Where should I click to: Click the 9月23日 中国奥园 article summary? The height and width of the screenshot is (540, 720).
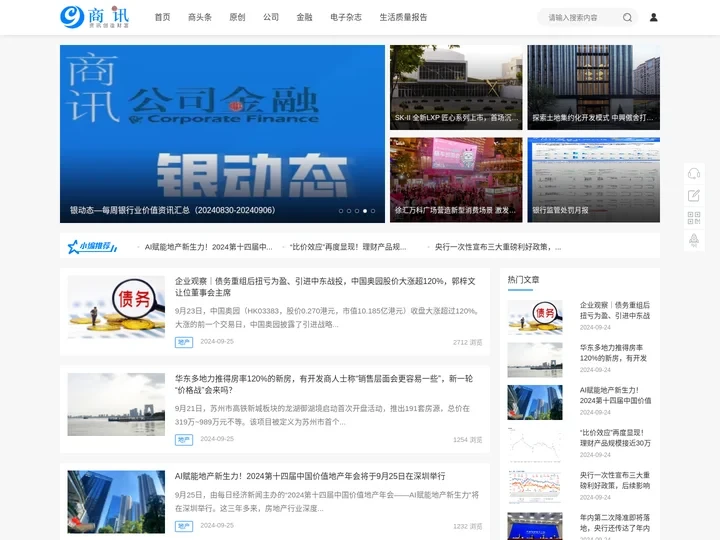(328, 318)
